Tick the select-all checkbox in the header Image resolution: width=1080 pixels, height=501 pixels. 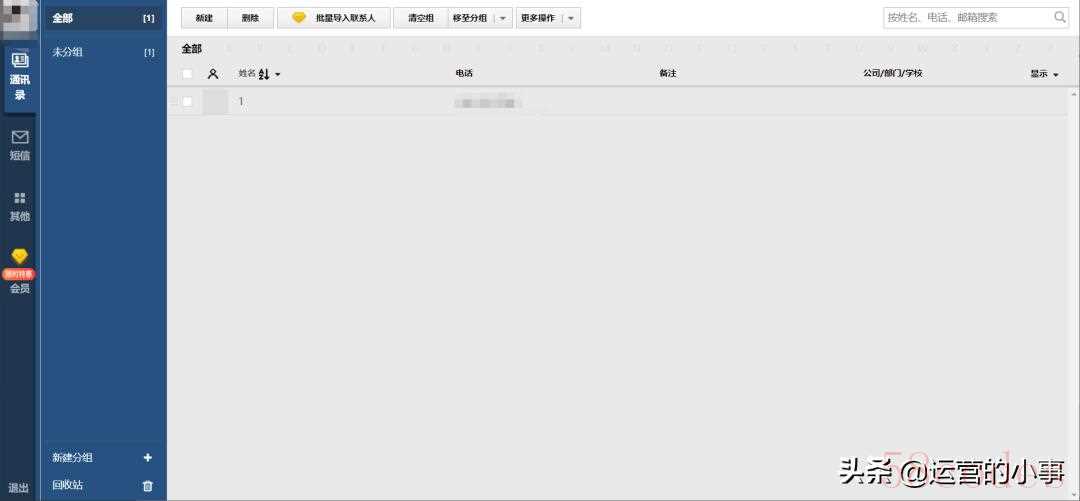coord(187,74)
